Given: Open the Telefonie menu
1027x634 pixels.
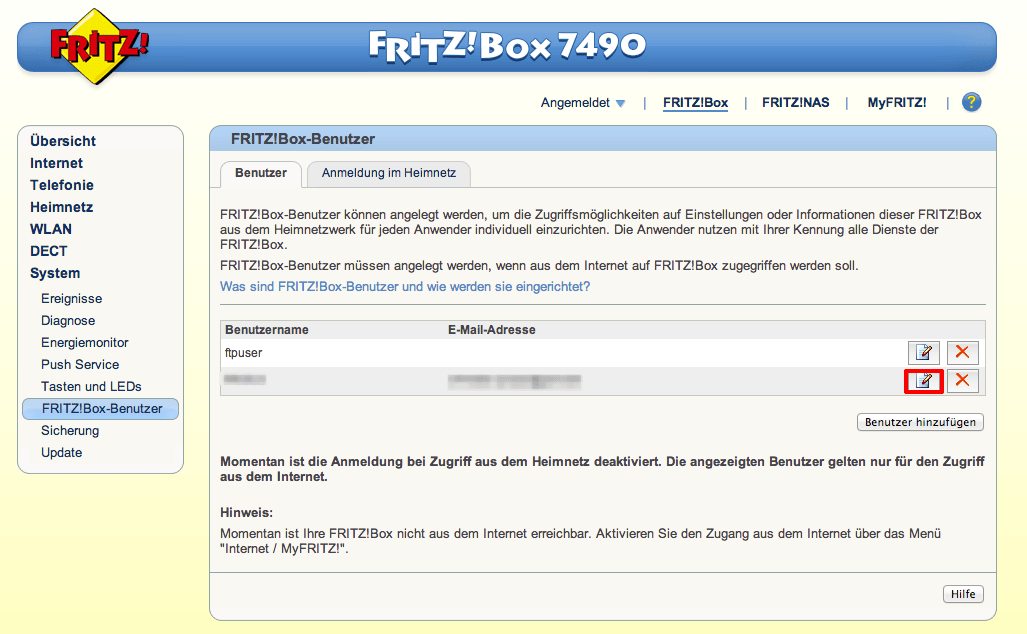Looking at the screenshot, I should coord(62,185).
